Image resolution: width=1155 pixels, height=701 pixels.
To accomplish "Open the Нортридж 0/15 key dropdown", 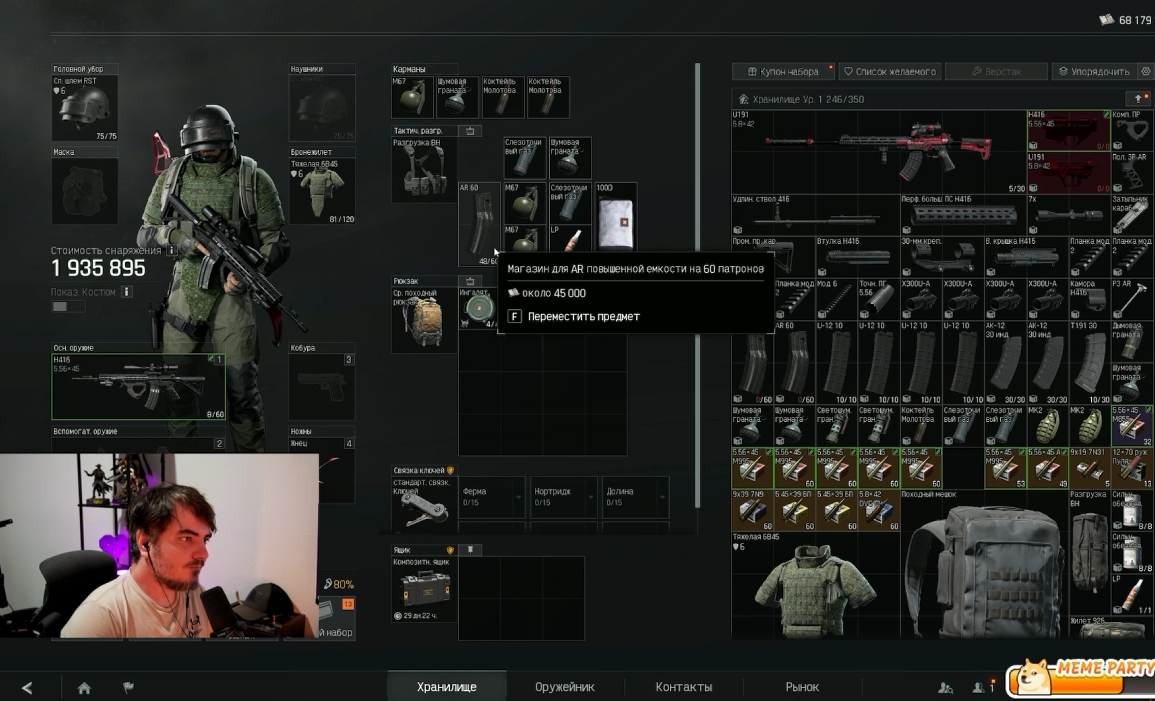I will coord(564,497).
